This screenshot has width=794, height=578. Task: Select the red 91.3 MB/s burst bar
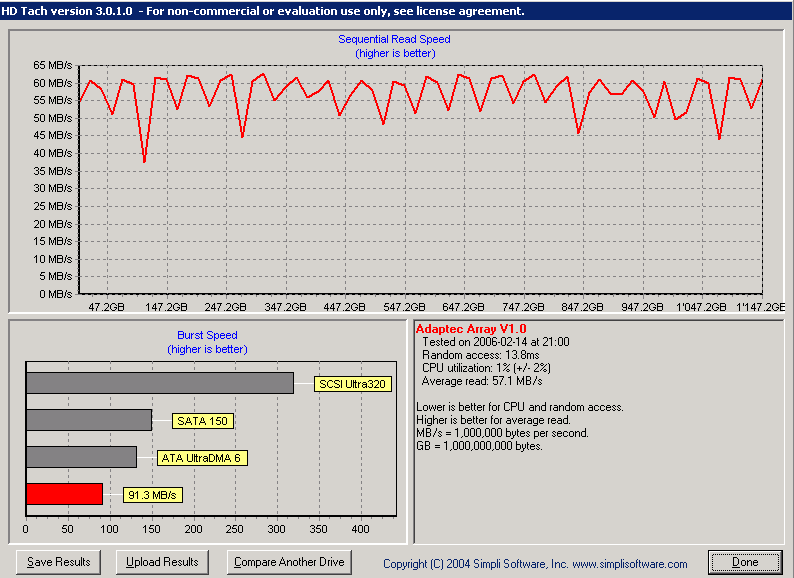[64, 494]
